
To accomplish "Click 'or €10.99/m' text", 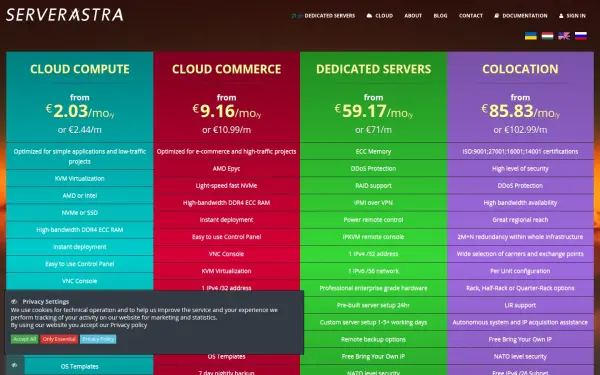I will pyautogui.click(x=227, y=130).
